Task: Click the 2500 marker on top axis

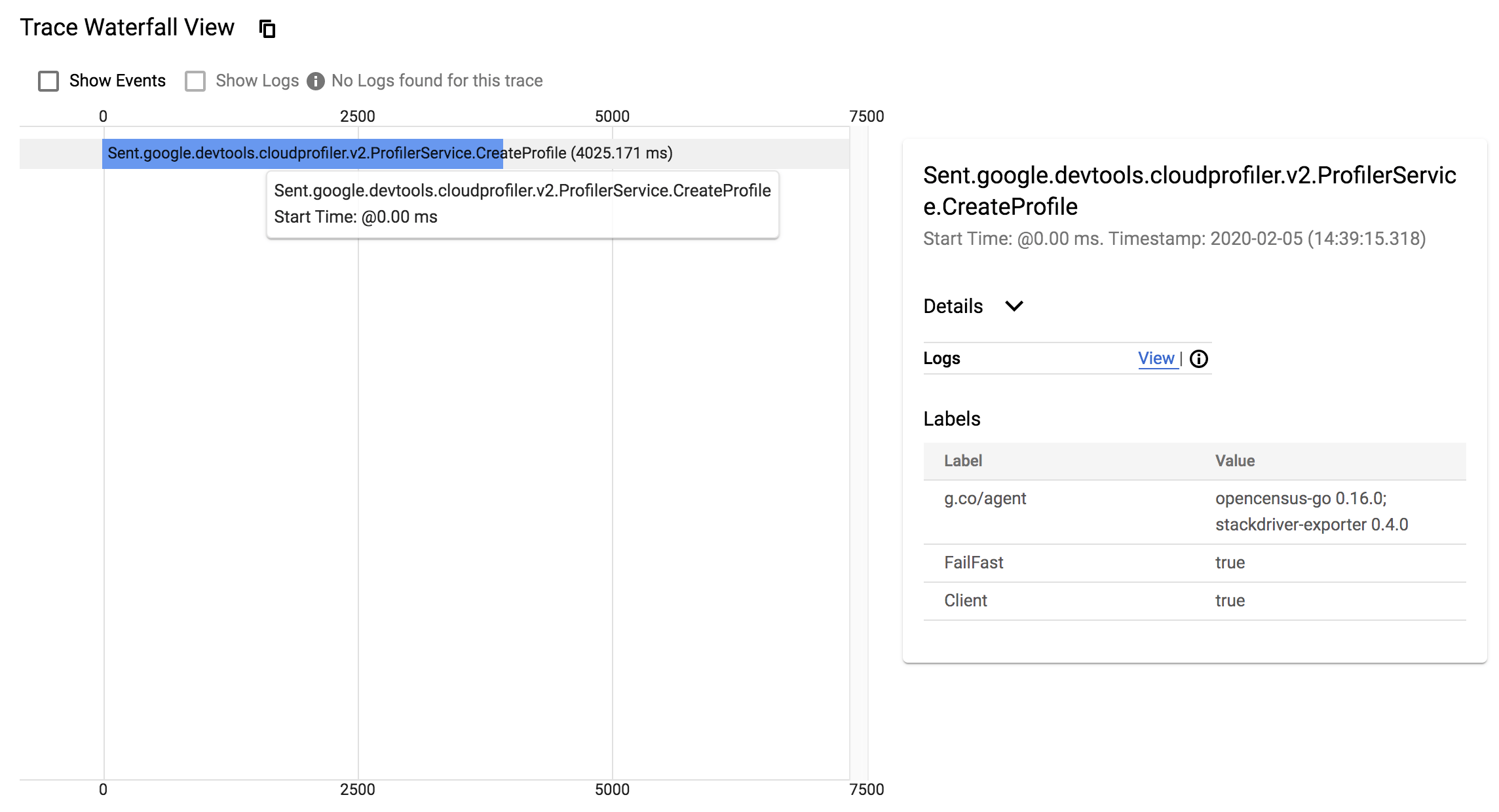Action: 358,117
